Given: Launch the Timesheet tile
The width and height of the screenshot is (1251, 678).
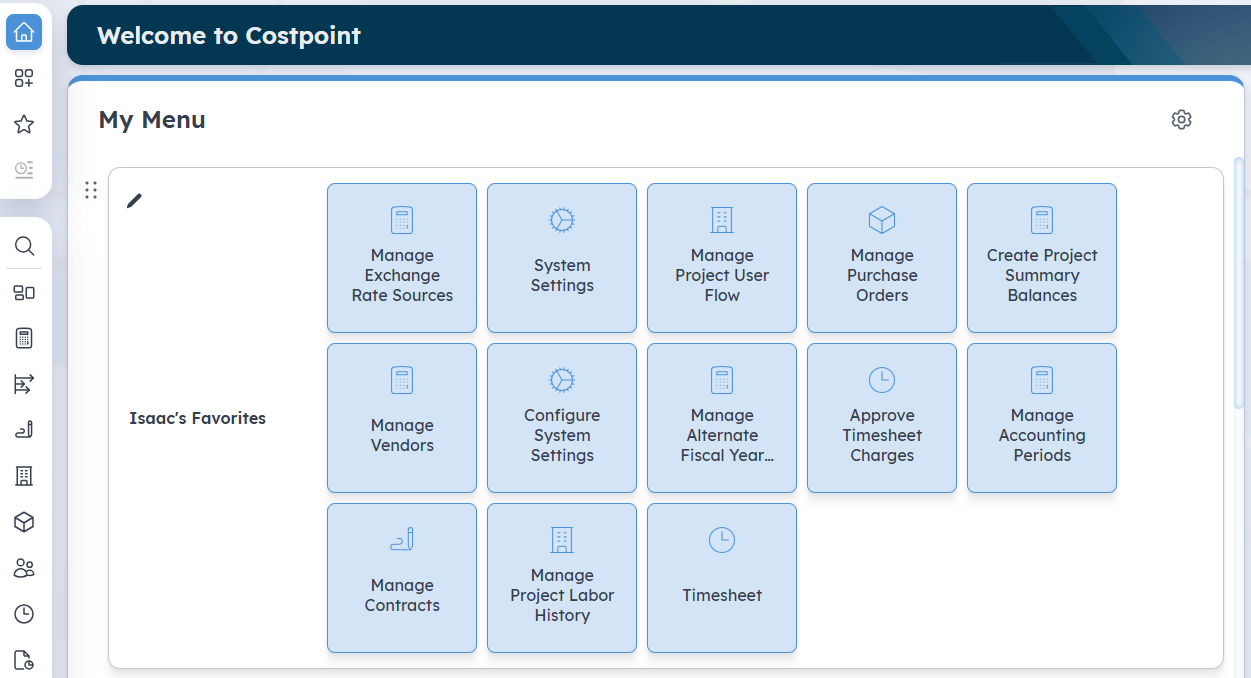Looking at the screenshot, I should tap(722, 578).
